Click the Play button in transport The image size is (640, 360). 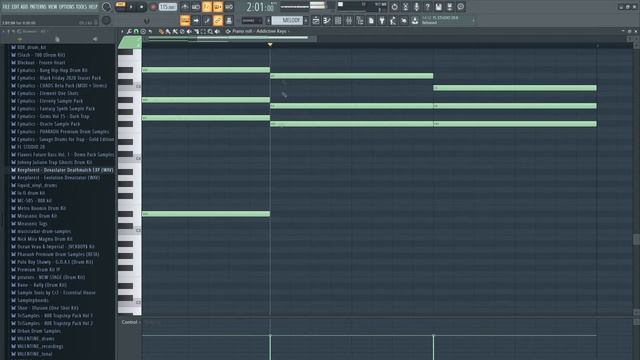(x=131, y=7)
